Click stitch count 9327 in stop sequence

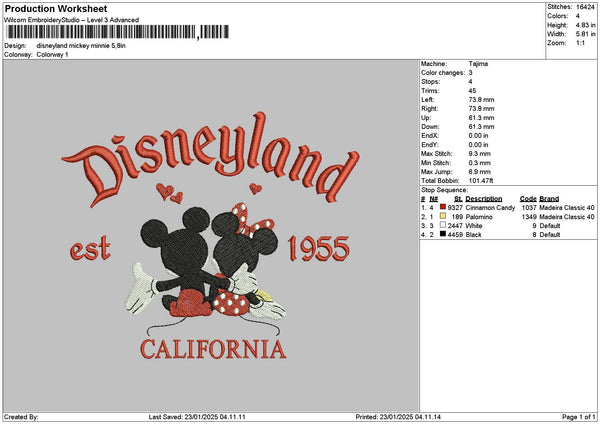(455, 207)
